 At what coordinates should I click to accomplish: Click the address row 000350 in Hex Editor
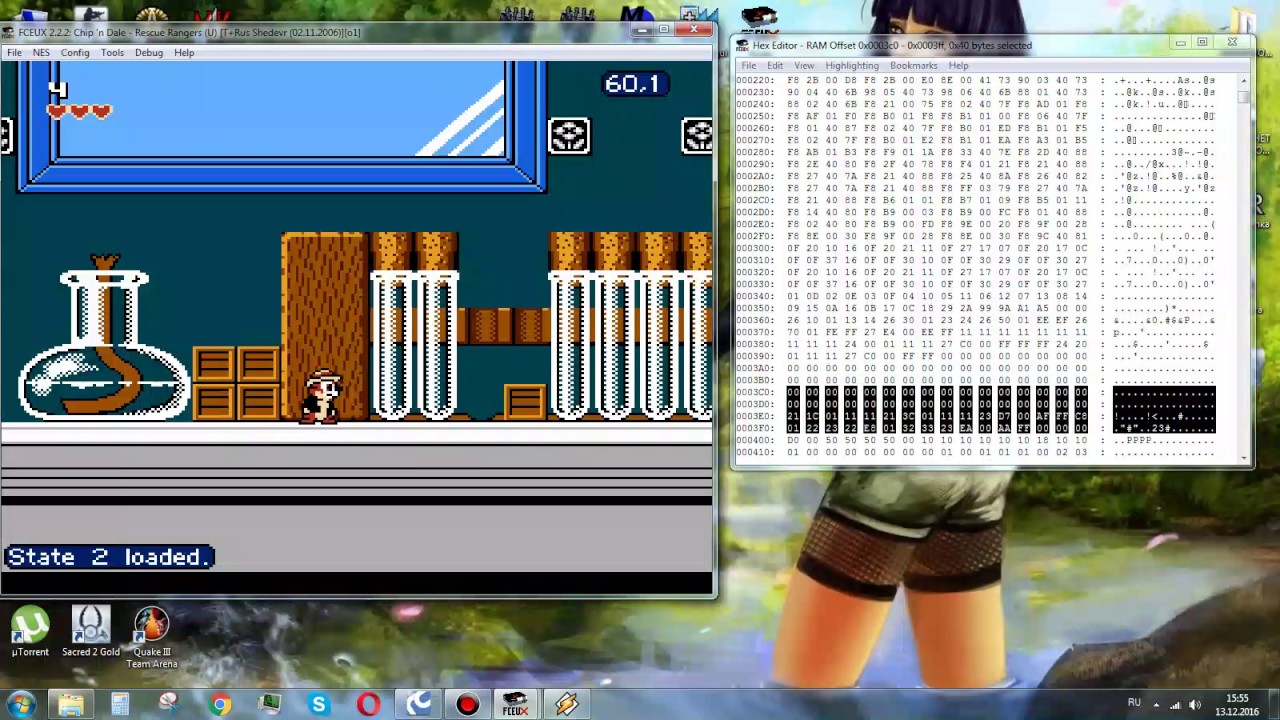[x=976, y=308]
